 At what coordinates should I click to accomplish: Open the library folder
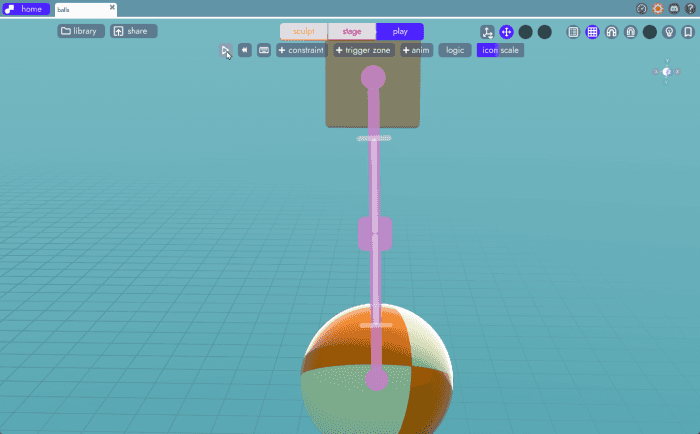[80, 31]
